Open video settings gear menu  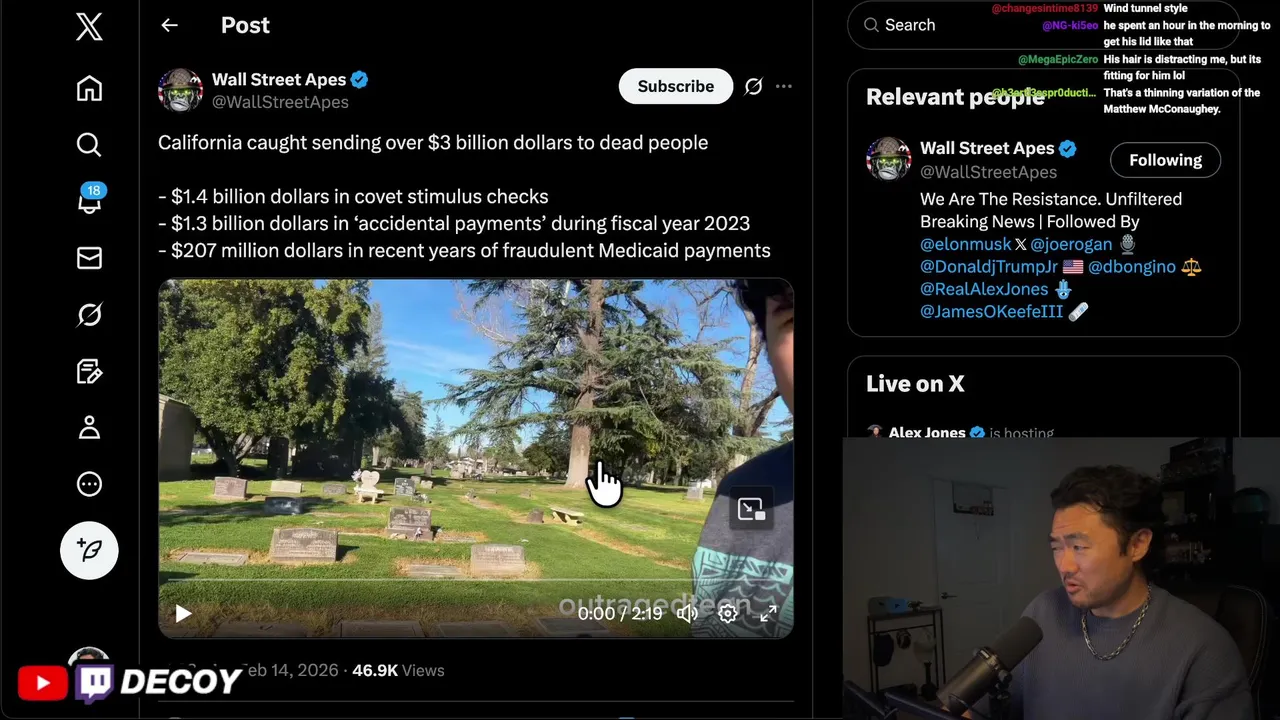[x=728, y=613]
